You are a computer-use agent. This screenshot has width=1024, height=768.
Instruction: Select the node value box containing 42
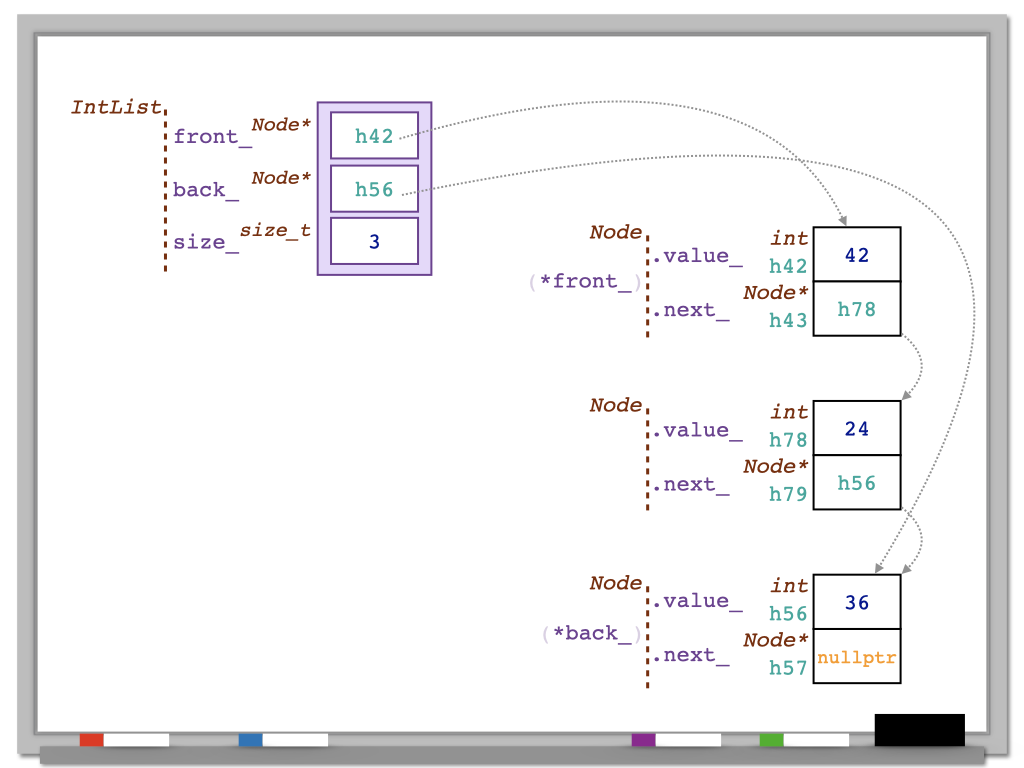pos(857,255)
